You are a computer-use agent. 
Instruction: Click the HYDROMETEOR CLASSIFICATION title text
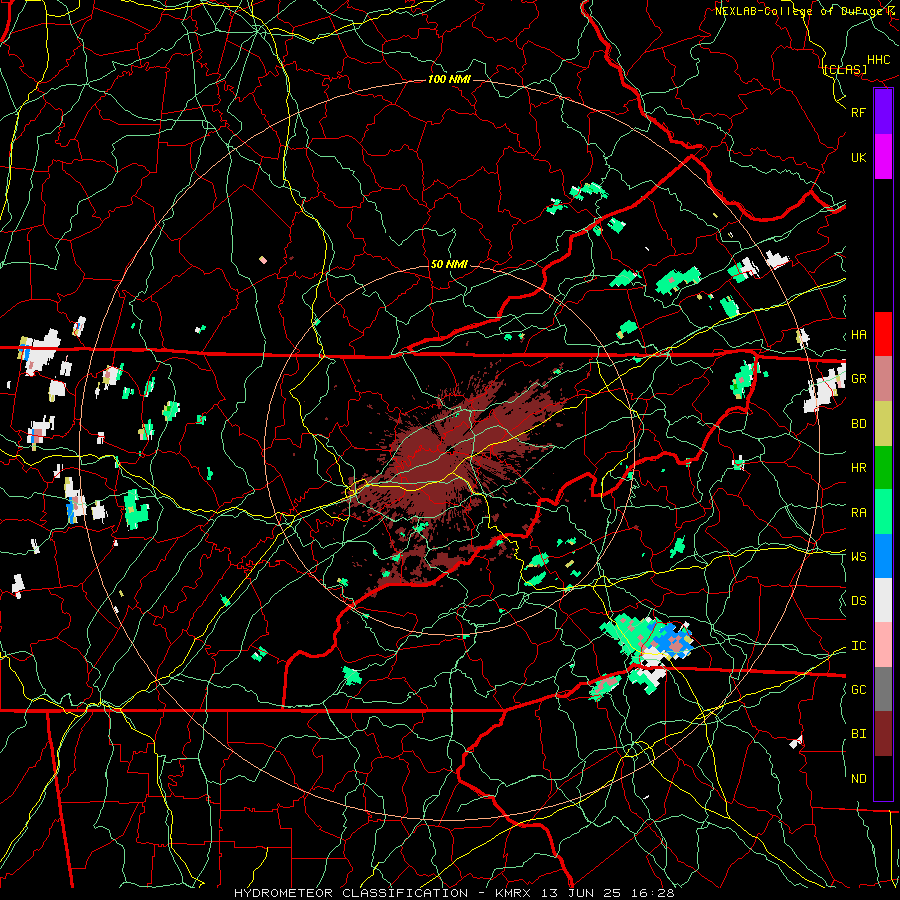[x=351, y=893]
